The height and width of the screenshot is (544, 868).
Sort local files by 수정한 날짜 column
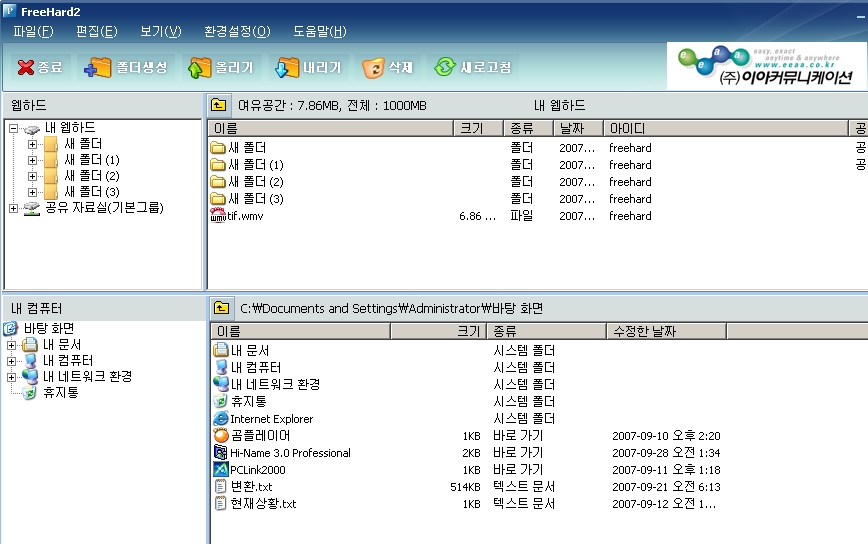(648, 331)
